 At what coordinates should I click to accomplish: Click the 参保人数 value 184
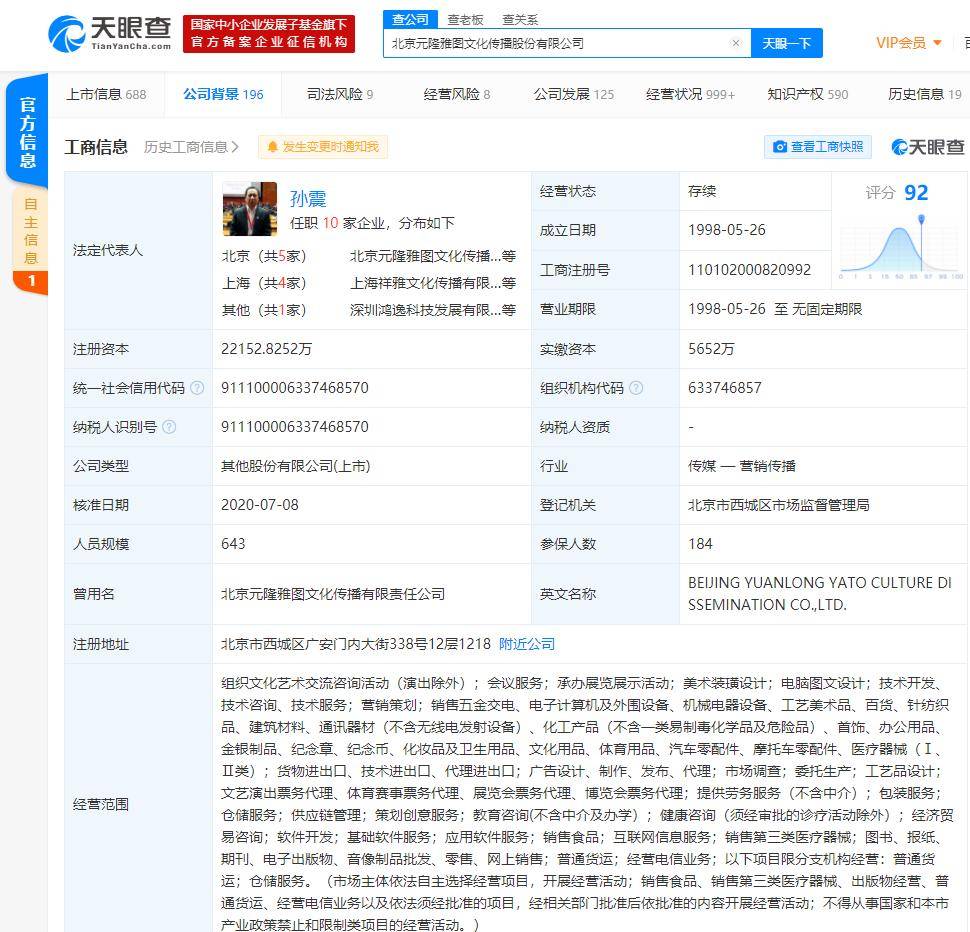click(700, 544)
